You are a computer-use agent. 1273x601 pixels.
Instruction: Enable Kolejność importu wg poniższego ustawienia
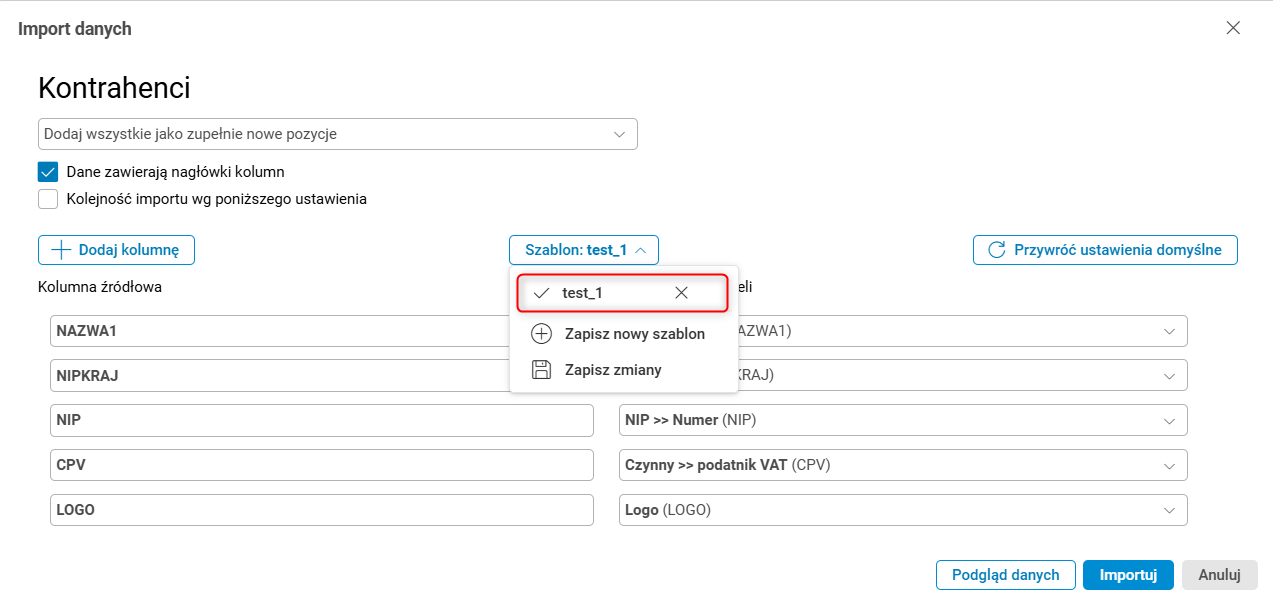point(48,199)
